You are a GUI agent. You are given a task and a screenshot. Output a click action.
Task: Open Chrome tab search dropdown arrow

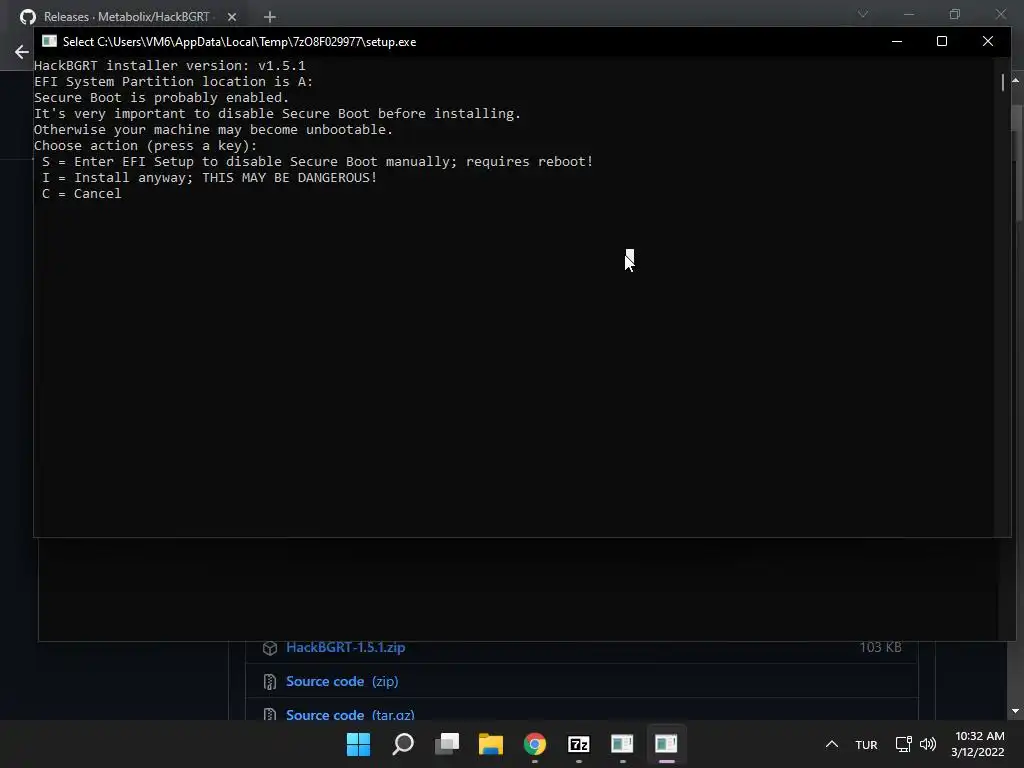pos(863,14)
